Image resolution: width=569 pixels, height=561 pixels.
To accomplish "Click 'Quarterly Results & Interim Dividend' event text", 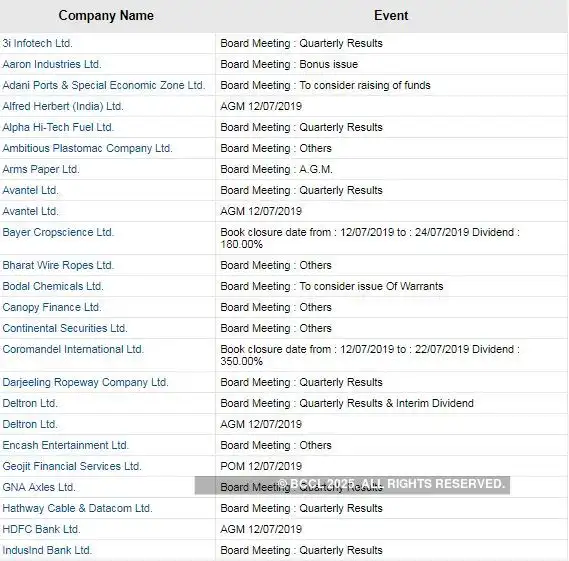I will click(347, 404).
